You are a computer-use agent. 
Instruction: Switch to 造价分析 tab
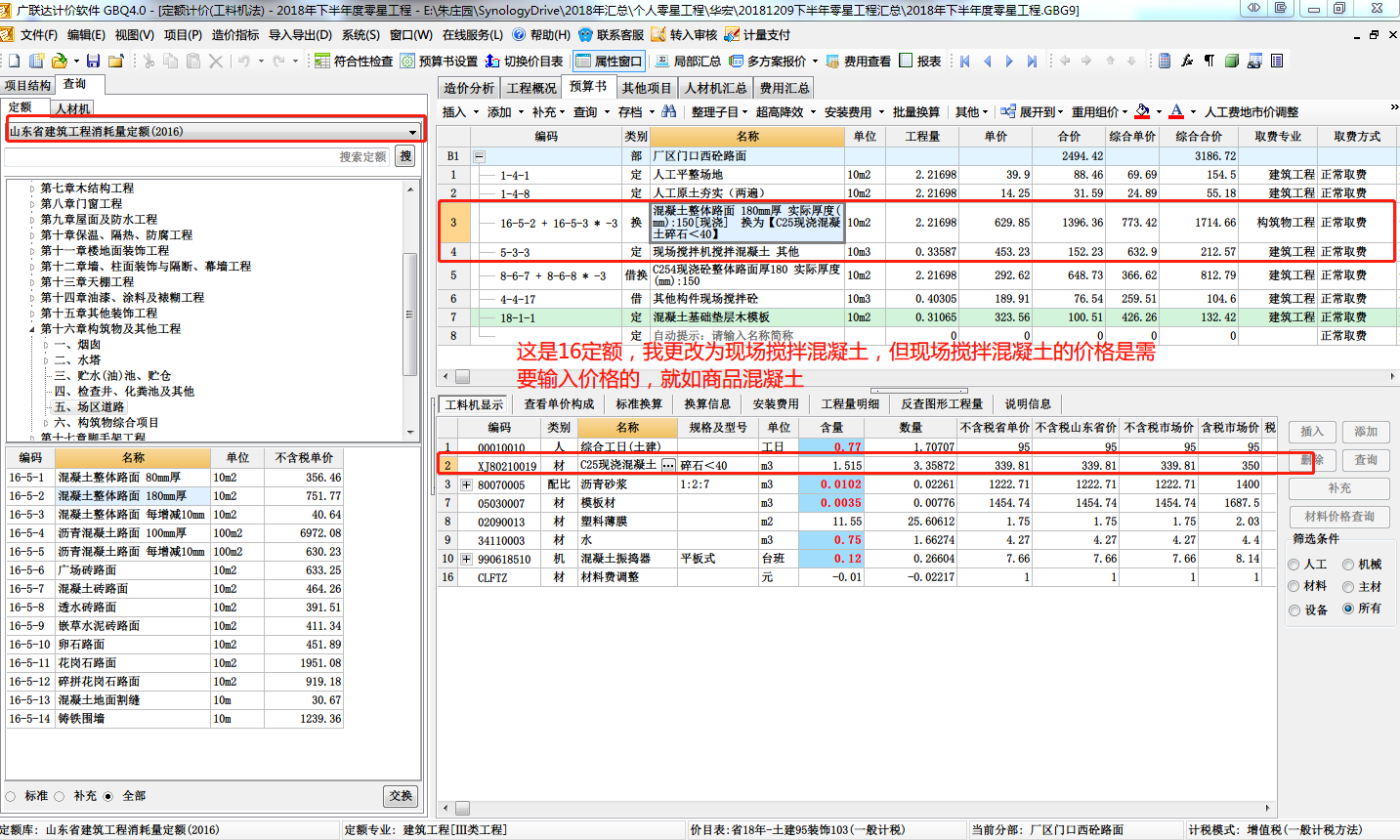[469, 88]
